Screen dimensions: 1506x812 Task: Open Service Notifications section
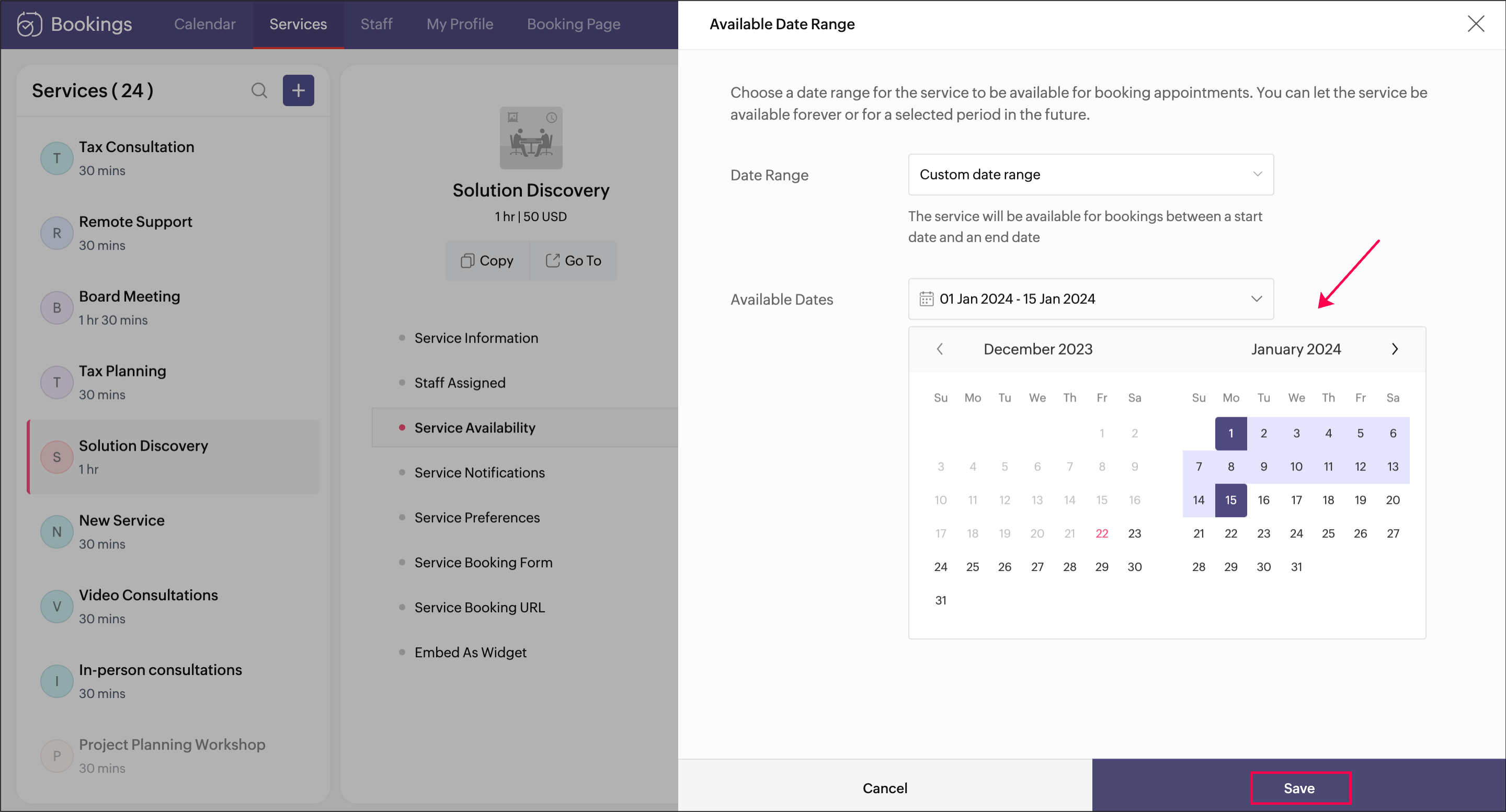coord(480,472)
